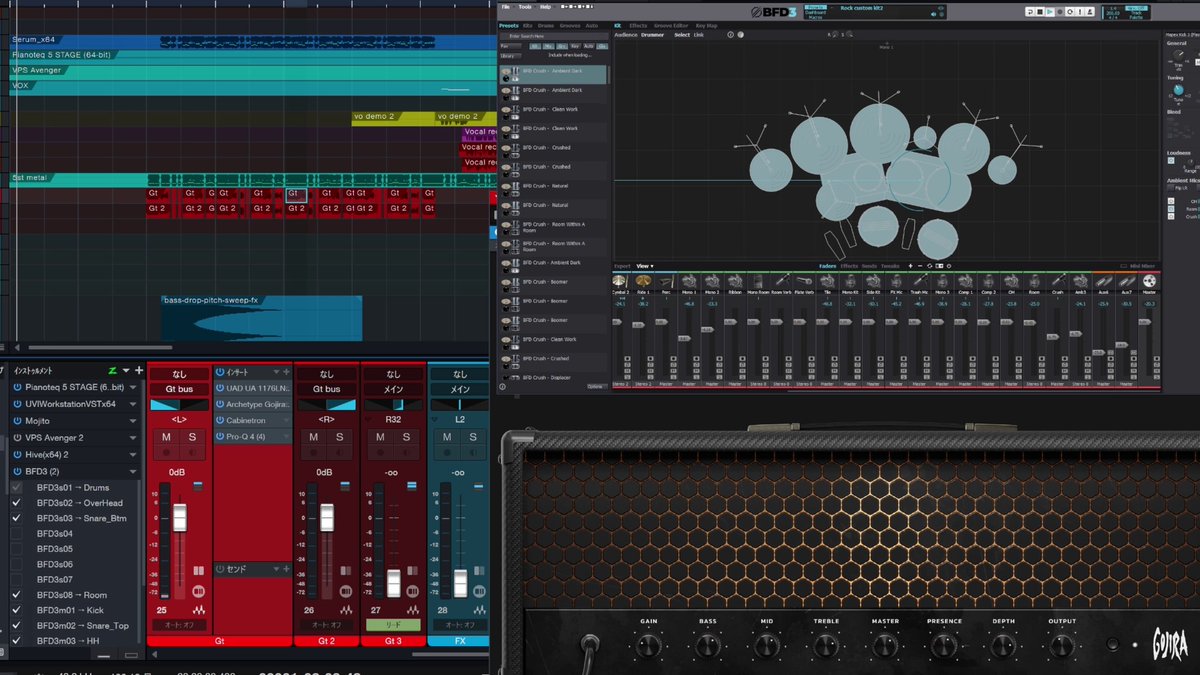
Task: Enable BFD3s04 output checkbox
Action: pyautogui.click(x=16, y=533)
